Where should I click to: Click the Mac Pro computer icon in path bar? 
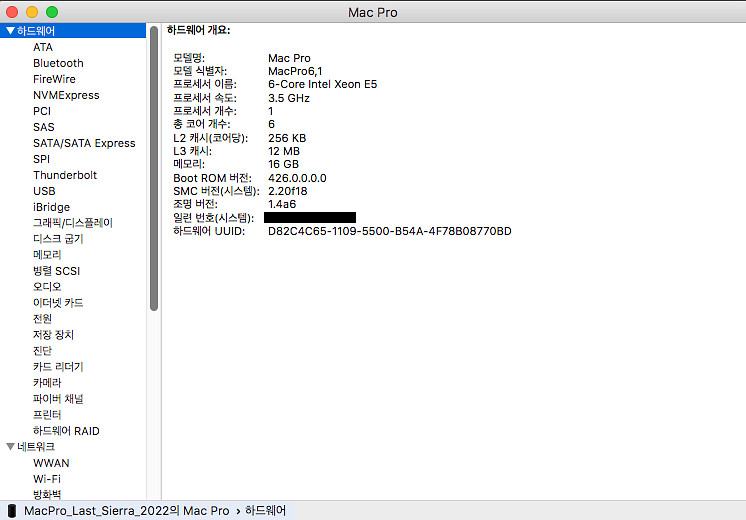point(12,511)
